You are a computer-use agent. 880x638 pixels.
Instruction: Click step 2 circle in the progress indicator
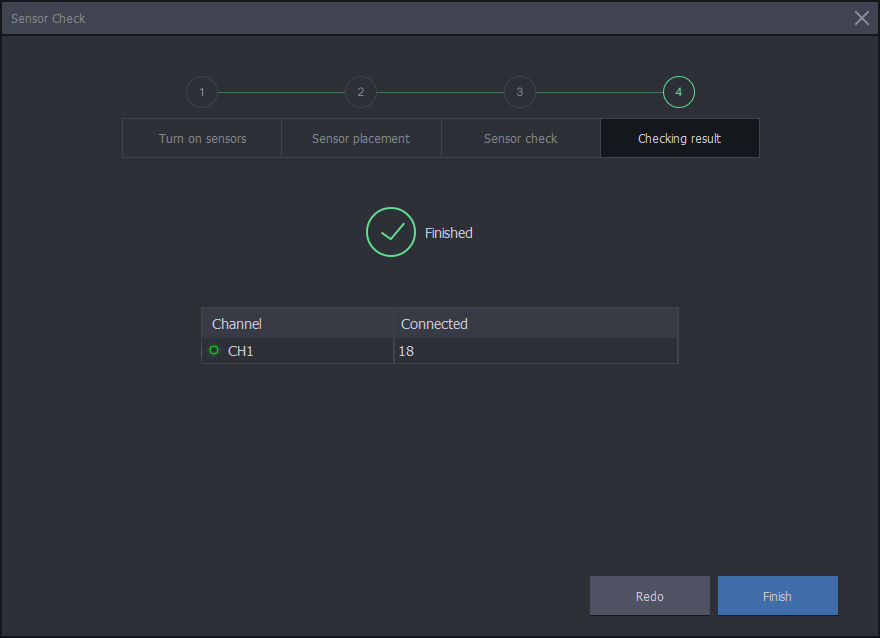coord(361,92)
